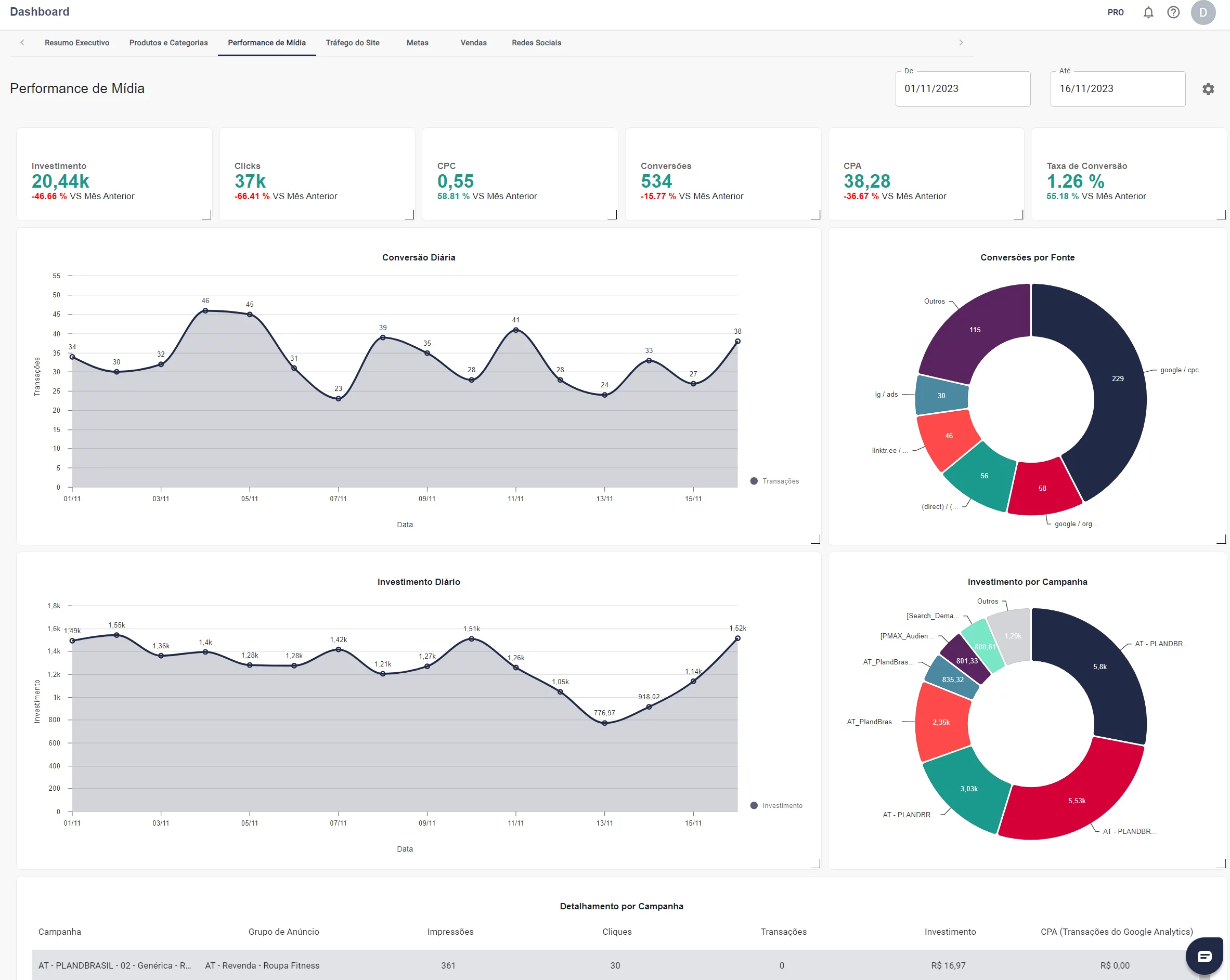Open the notifications bell icon
Viewport: 1230px width, 980px height.
point(1148,12)
